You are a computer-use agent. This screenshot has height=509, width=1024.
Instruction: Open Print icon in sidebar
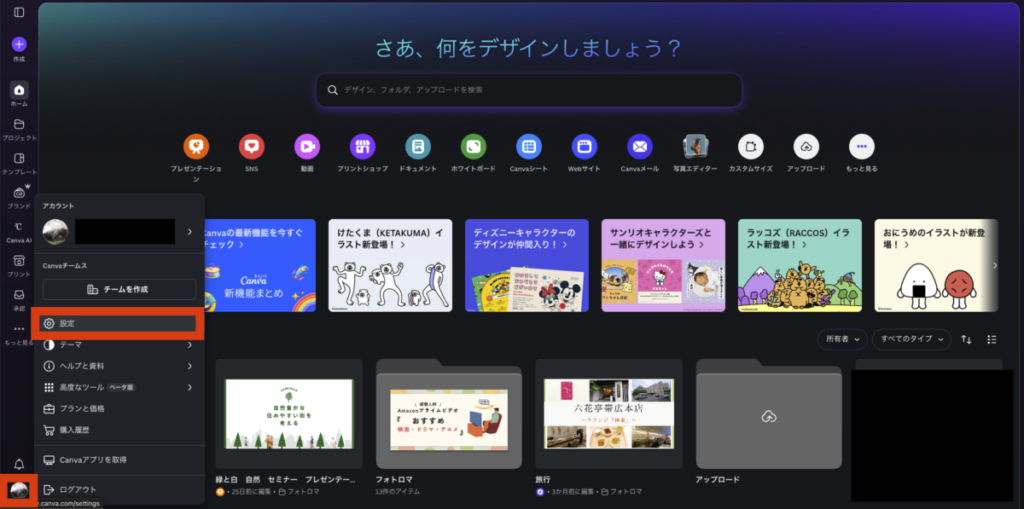pyautogui.click(x=19, y=261)
